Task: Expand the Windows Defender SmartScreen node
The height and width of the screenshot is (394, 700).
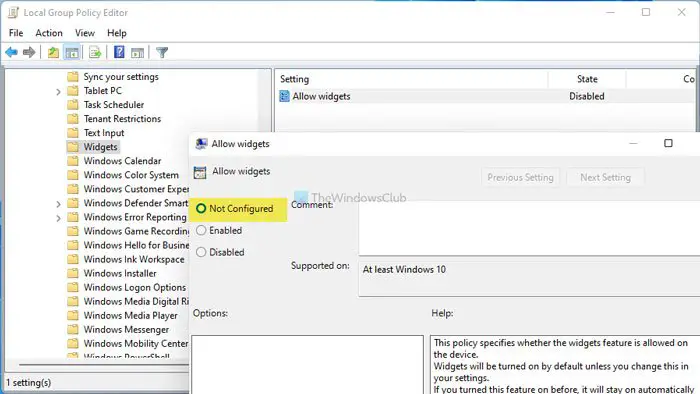Action: coord(58,204)
